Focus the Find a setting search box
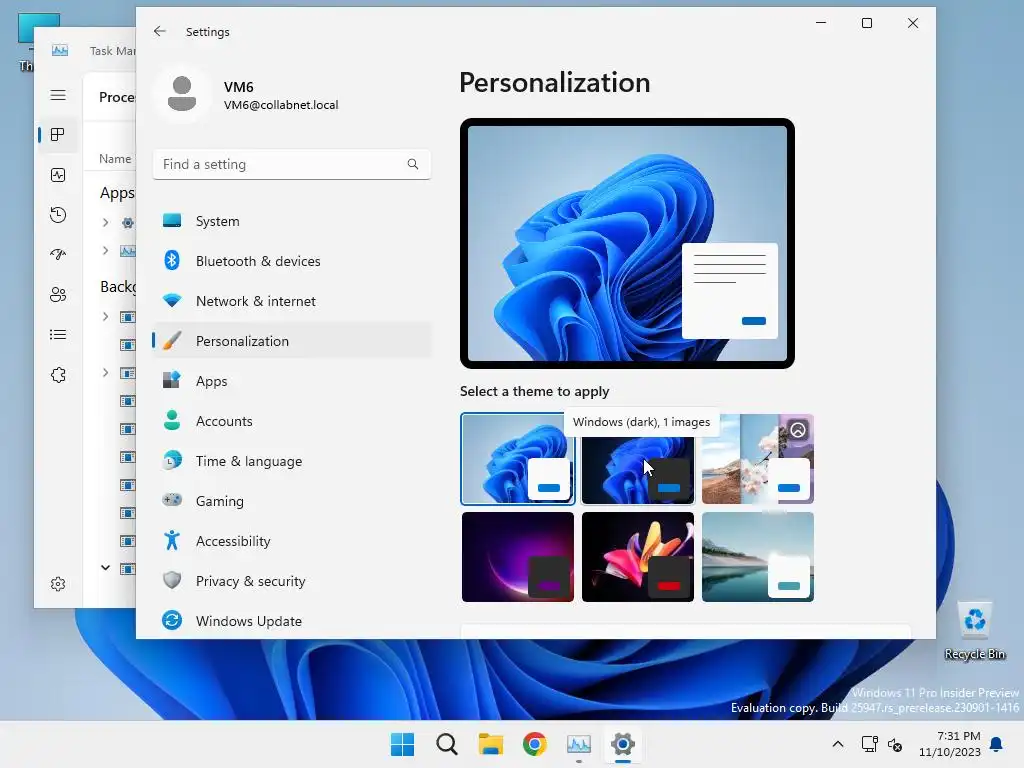 [292, 165]
